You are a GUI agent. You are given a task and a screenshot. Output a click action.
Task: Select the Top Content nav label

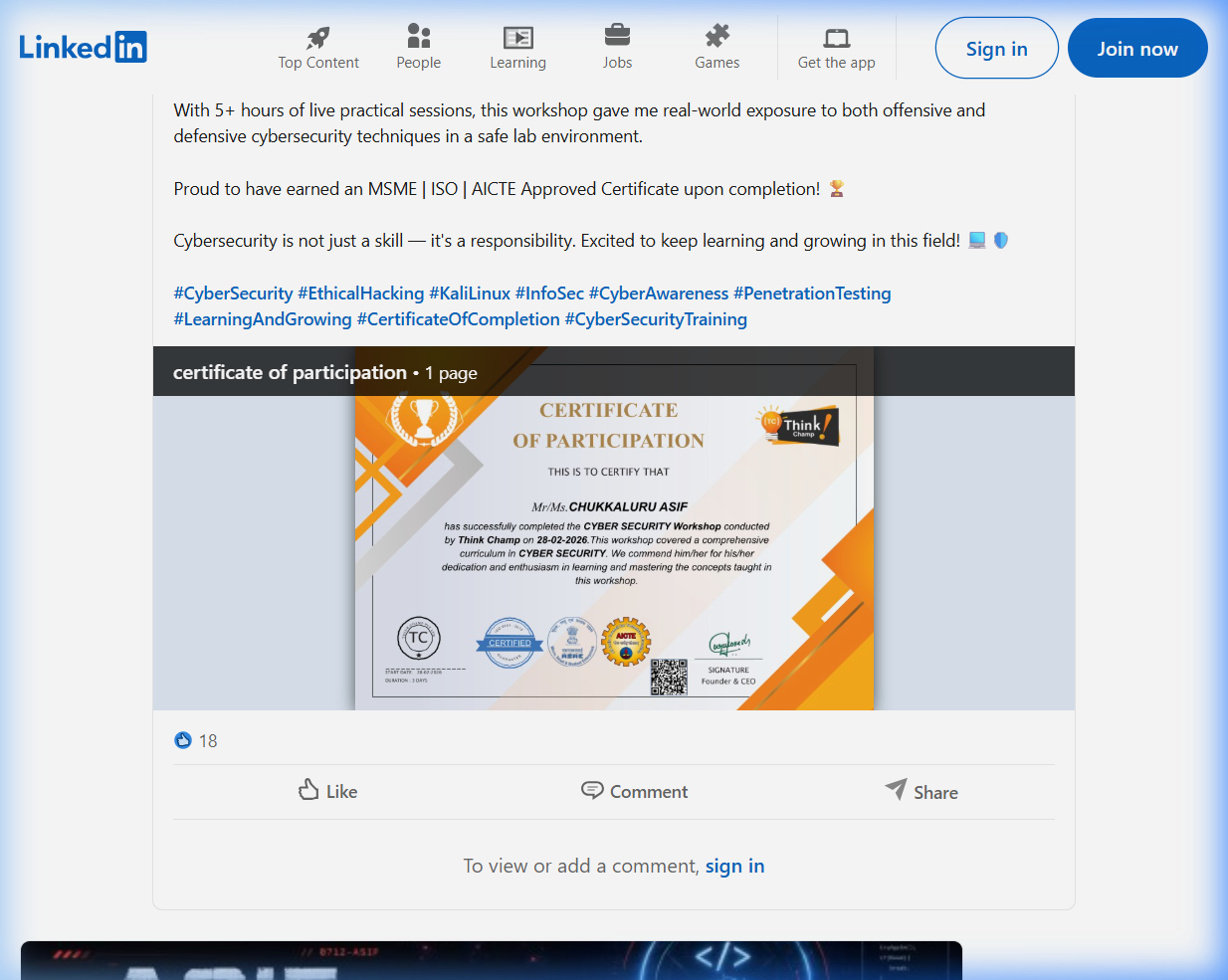point(318,63)
